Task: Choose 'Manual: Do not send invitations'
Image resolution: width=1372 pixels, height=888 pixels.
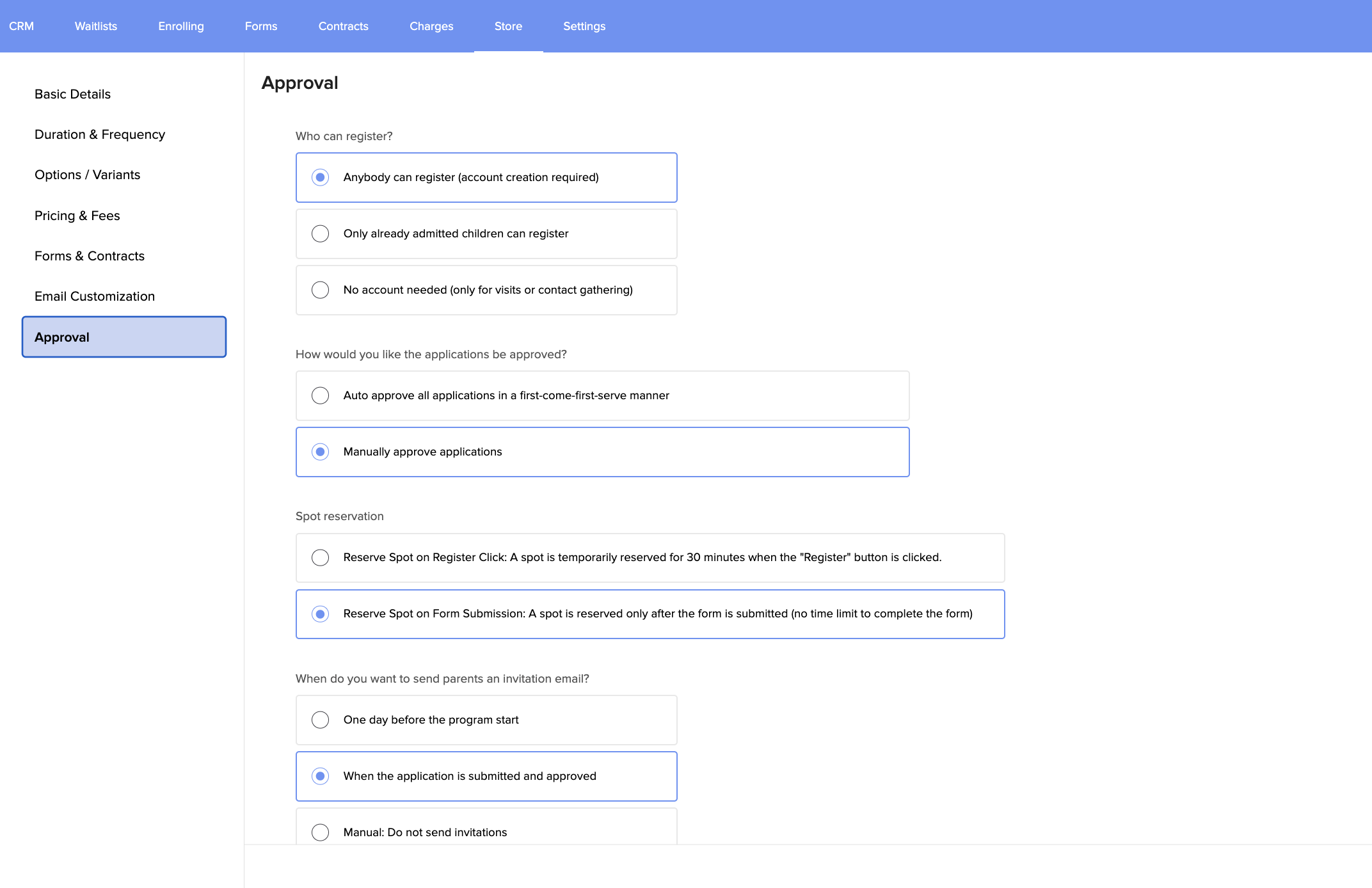Action: (x=321, y=832)
